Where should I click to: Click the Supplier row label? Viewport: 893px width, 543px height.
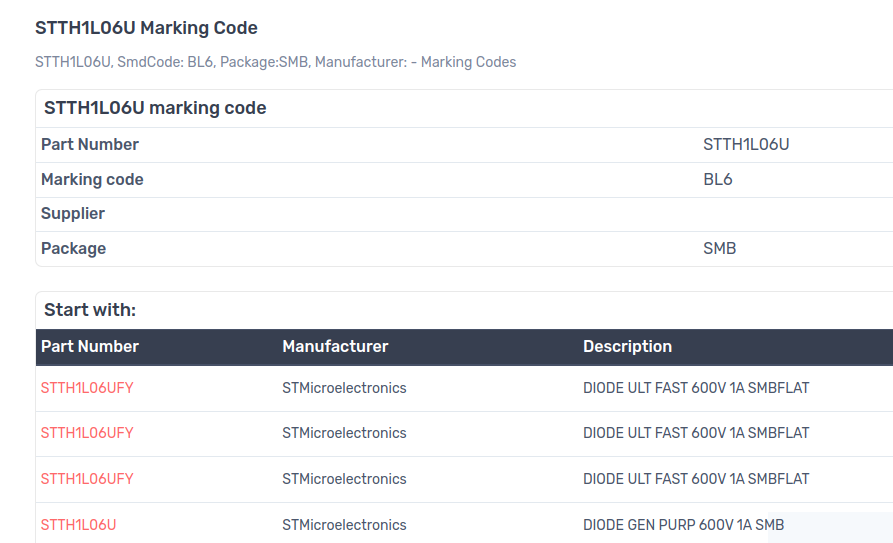tap(73, 214)
